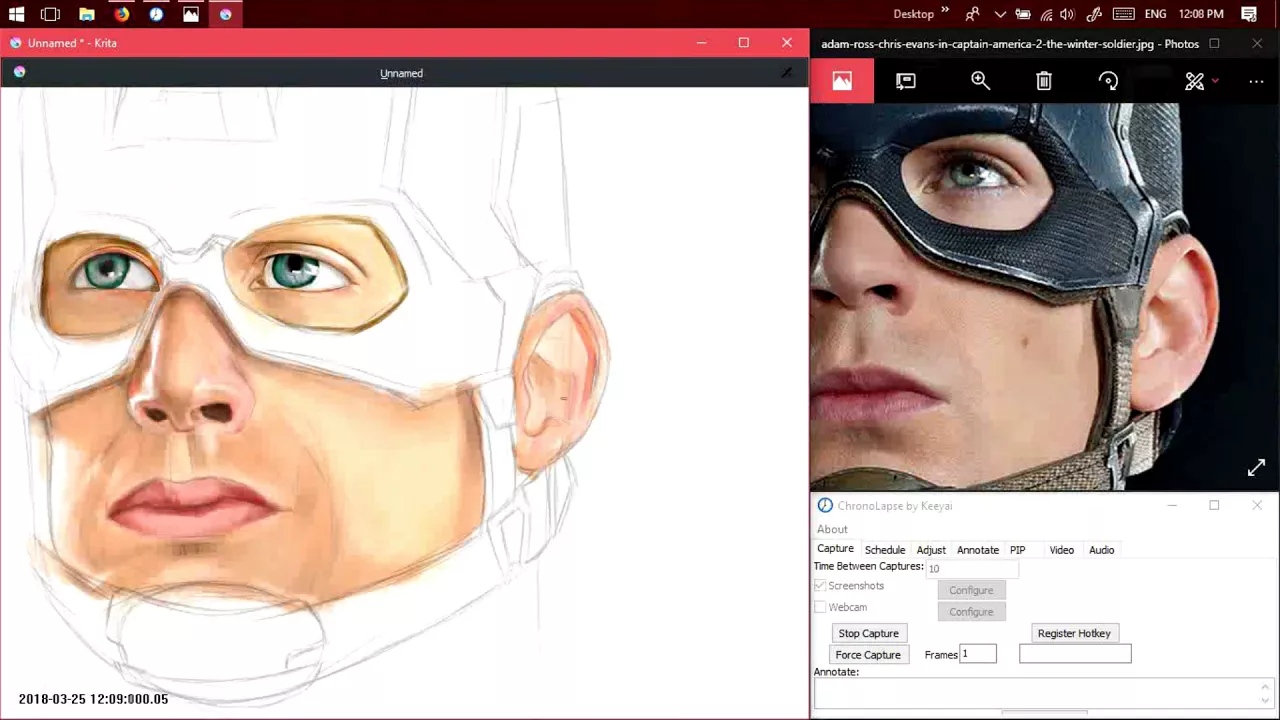Viewport: 1280px width, 720px height.
Task: Open Windows Ink Workspace pen icon
Action: coord(1094,14)
